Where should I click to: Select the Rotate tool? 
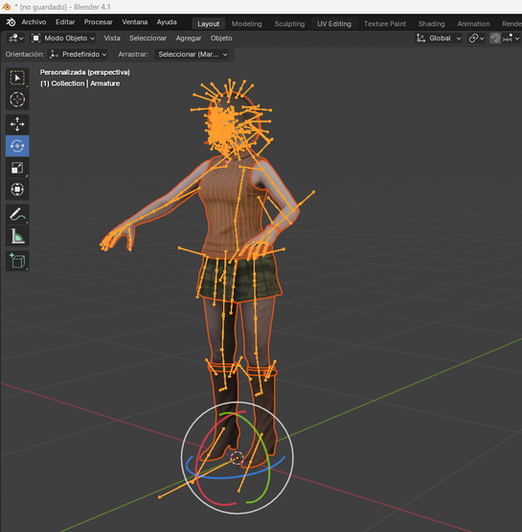coord(17,146)
